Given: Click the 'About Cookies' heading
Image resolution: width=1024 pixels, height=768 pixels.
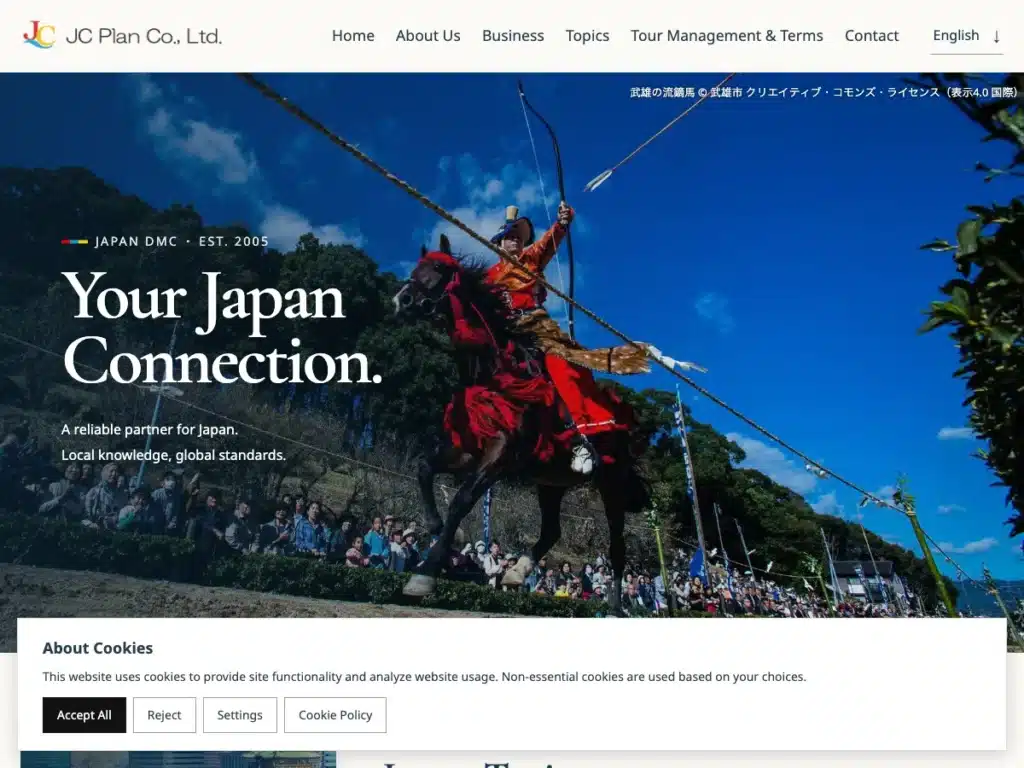Looking at the screenshot, I should tap(98, 648).
